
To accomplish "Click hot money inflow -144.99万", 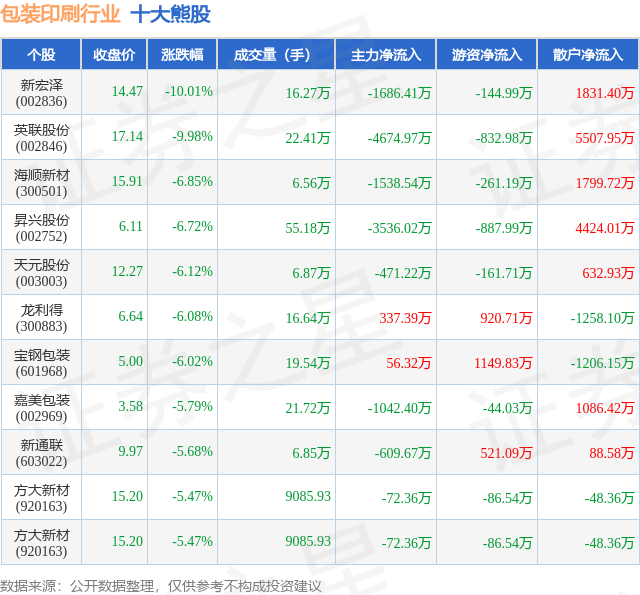I will pyautogui.click(x=504, y=93).
